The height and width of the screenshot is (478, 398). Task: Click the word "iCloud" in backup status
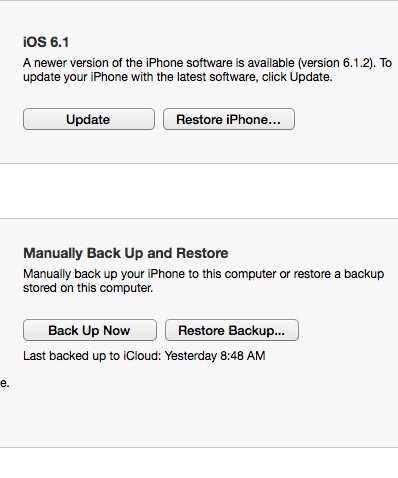[x=142, y=356]
